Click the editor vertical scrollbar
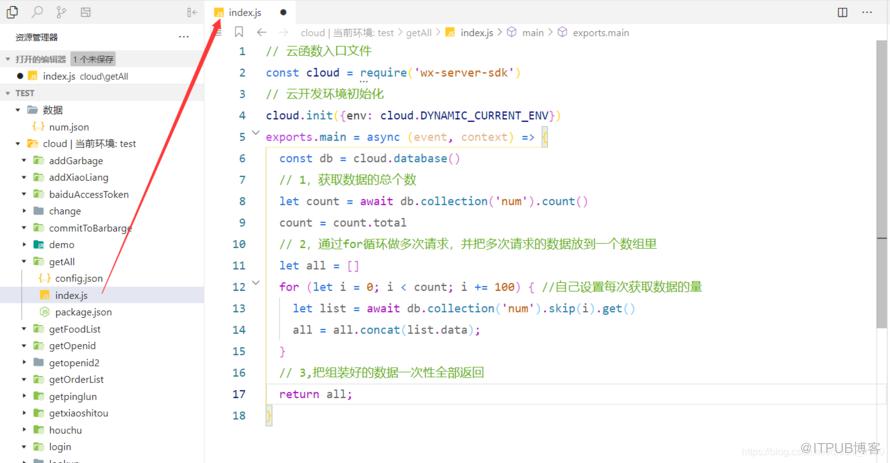Screen dimensions: 890x463 [x=881, y=184]
